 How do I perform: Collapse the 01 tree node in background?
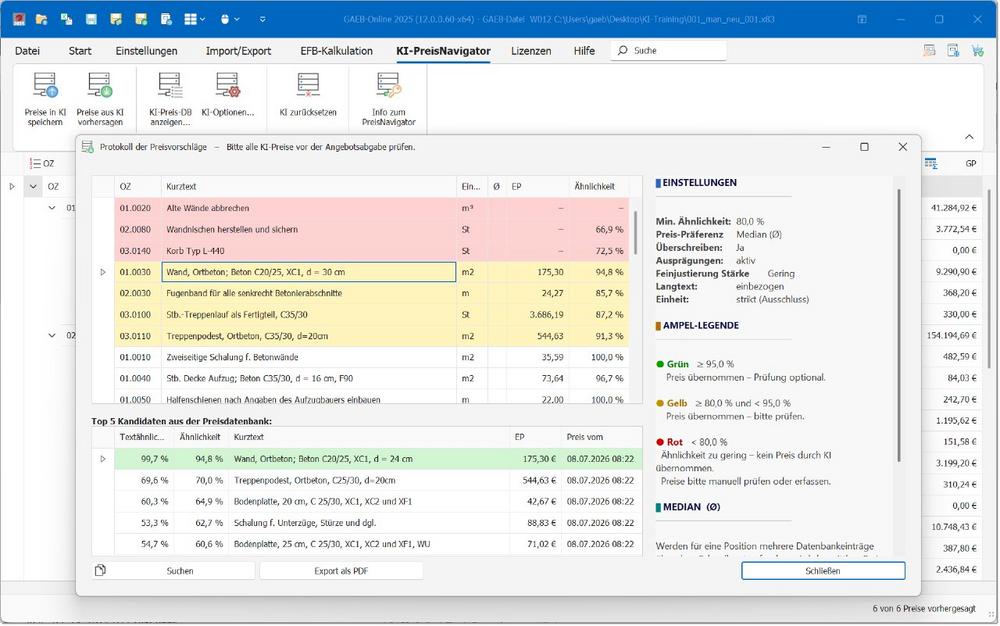[x=52, y=208]
